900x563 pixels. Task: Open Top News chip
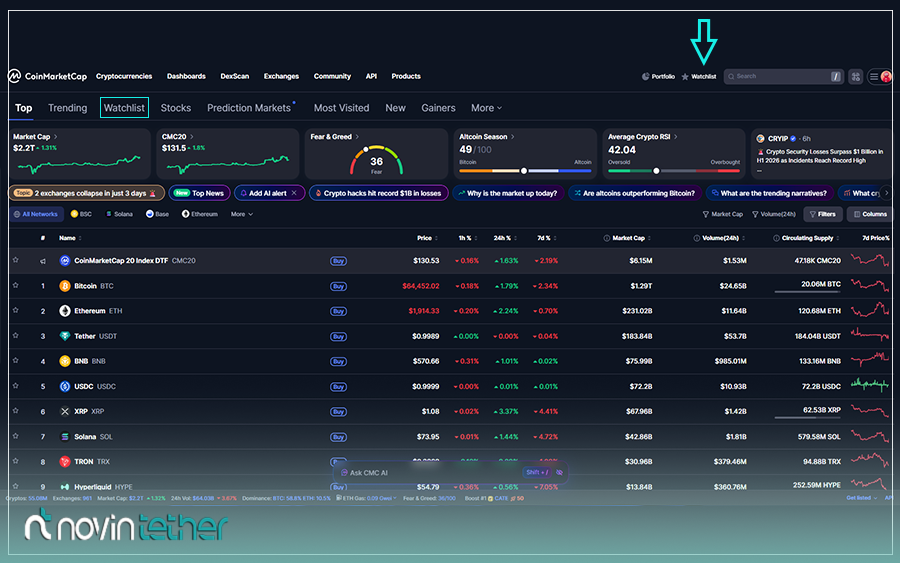(x=199, y=193)
